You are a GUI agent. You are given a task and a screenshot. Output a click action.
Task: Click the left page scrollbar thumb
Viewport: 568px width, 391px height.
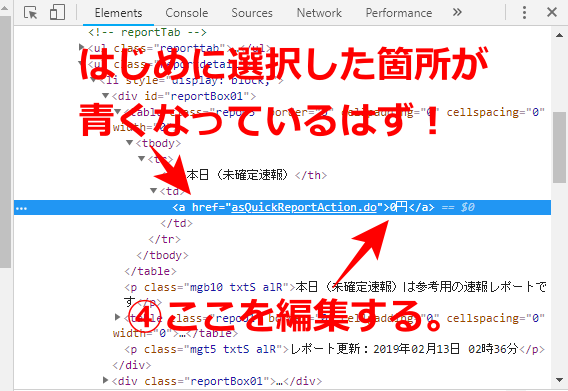click(5, 141)
